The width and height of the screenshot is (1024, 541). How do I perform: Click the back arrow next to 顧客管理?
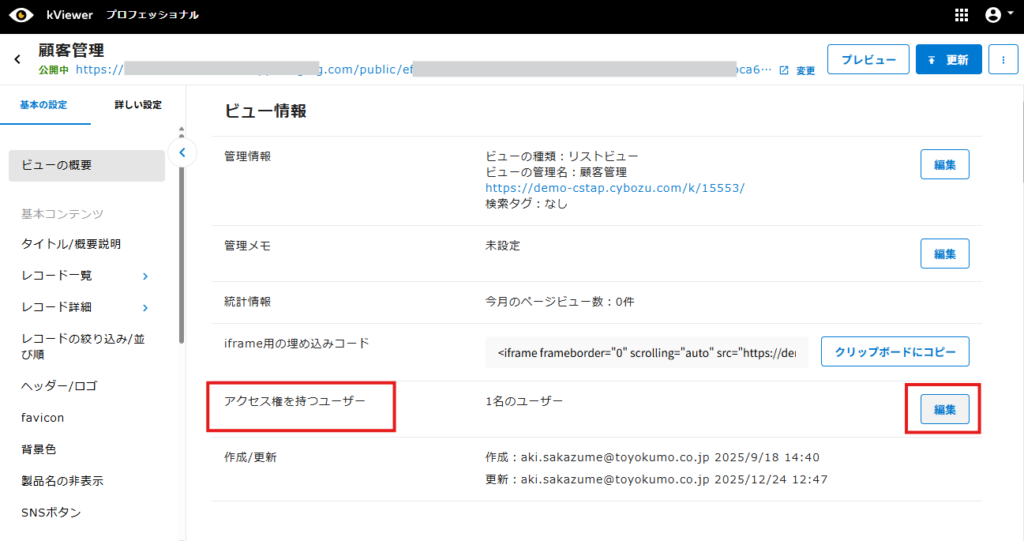tap(17, 60)
